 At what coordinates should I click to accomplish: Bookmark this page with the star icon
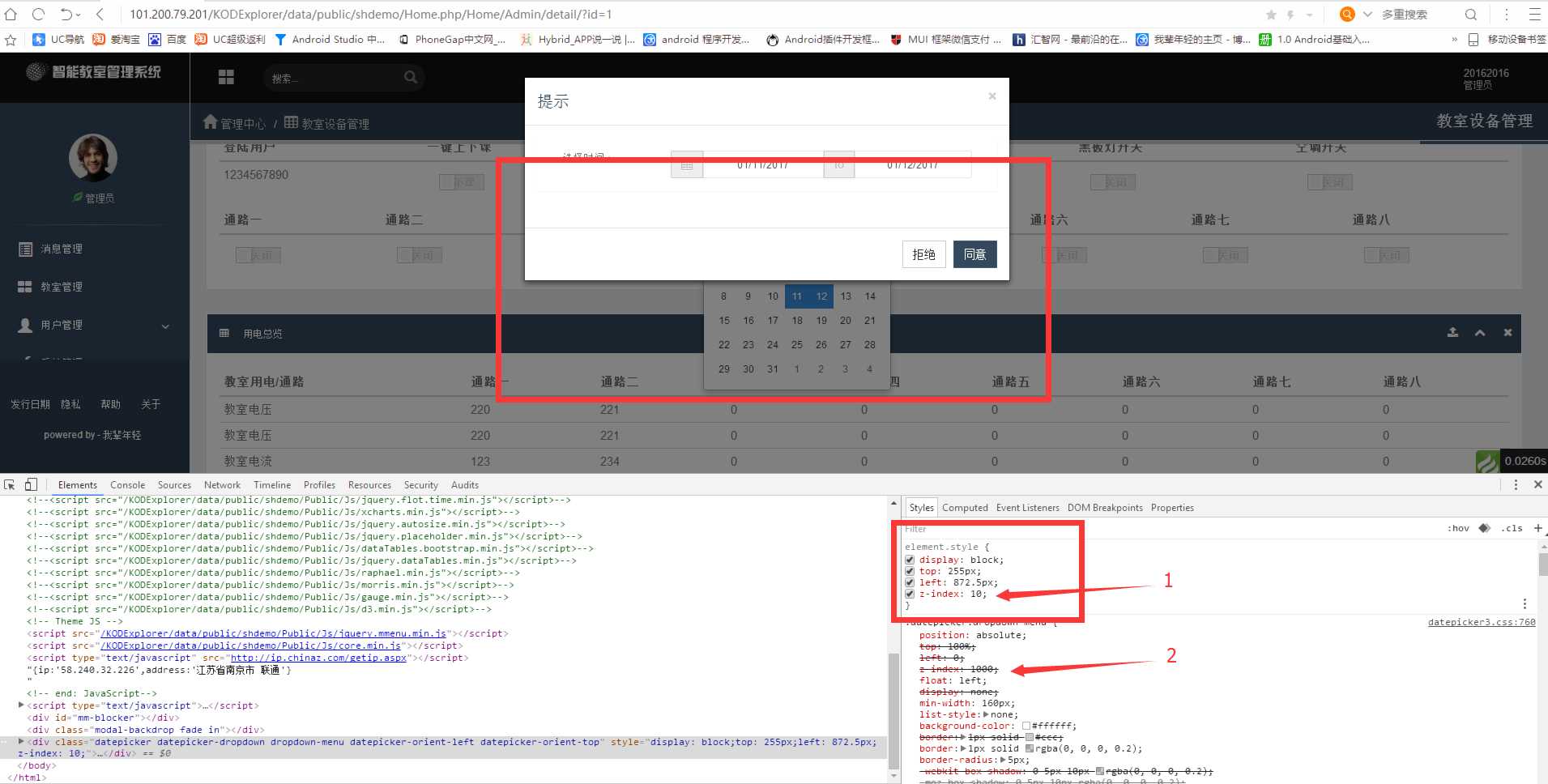click(x=1271, y=15)
